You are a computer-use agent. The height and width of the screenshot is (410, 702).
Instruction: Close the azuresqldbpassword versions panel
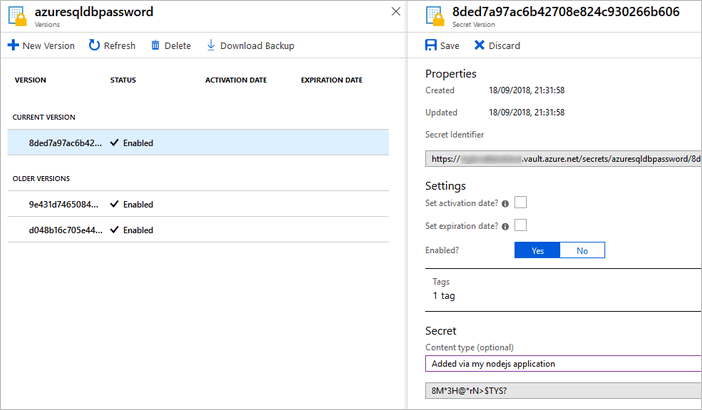395,12
